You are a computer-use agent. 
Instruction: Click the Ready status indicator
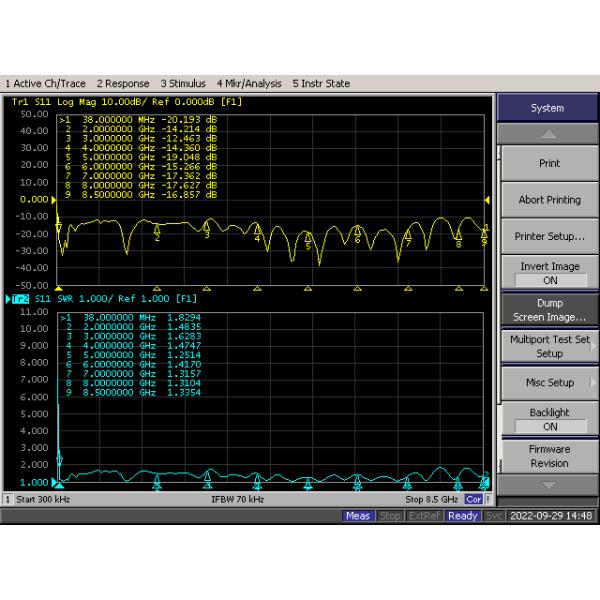tap(463, 516)
